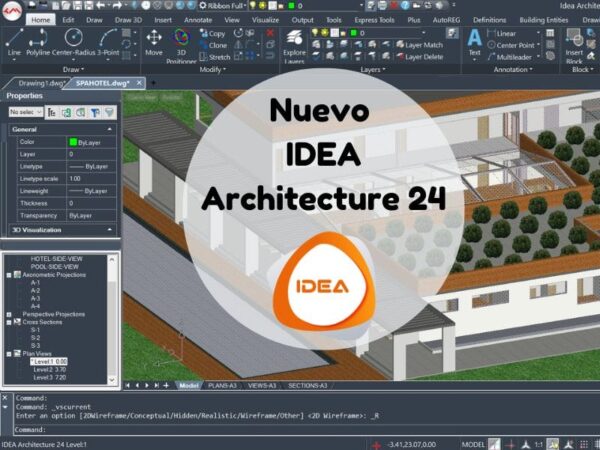Image resolution: width=600 pixels, height=450 pixels.
Task: Open the Ribbon Full workspace dropdown
Action: coord(225,6)
